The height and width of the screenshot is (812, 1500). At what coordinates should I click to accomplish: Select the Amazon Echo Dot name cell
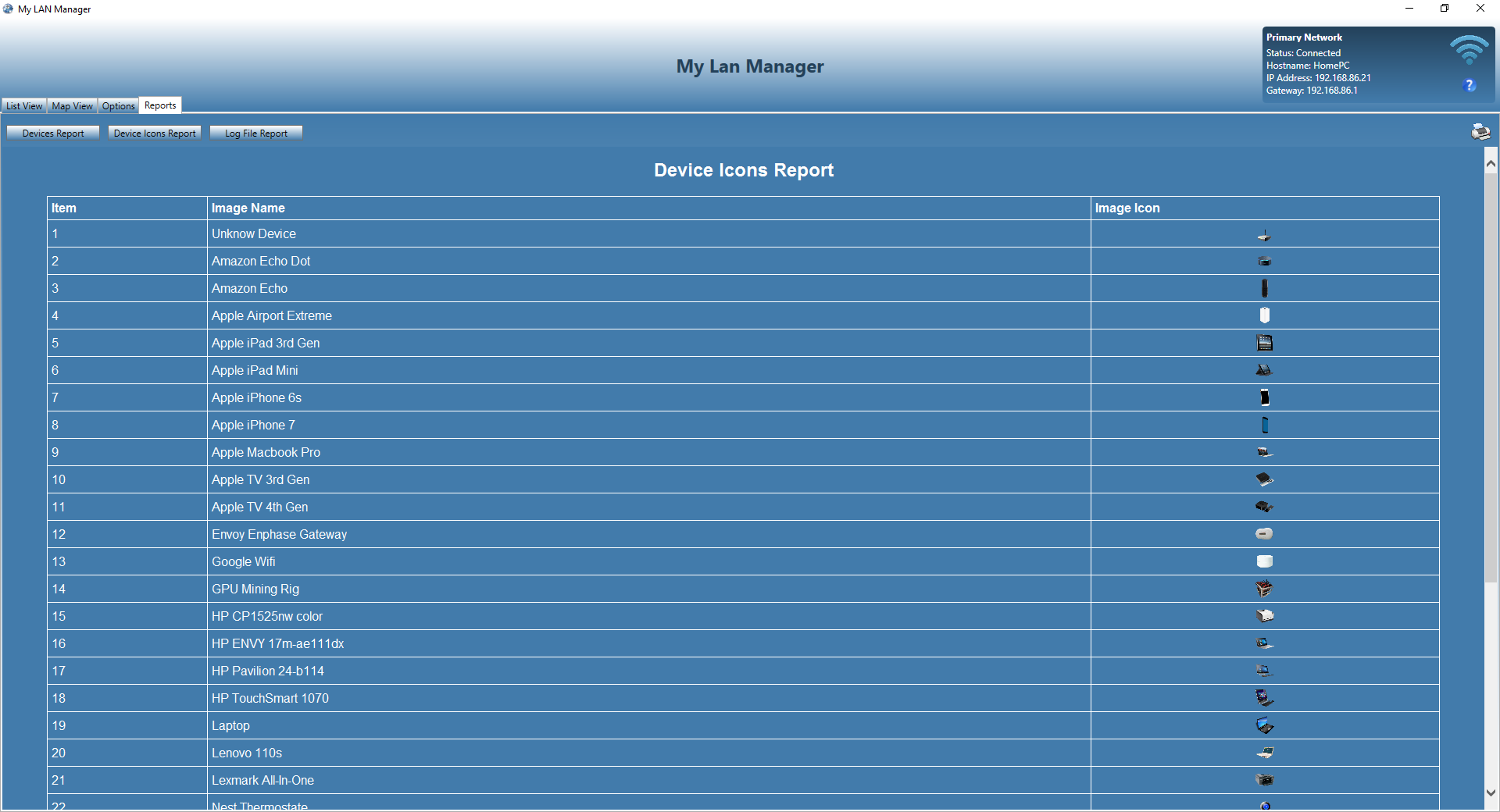point(648,262)
